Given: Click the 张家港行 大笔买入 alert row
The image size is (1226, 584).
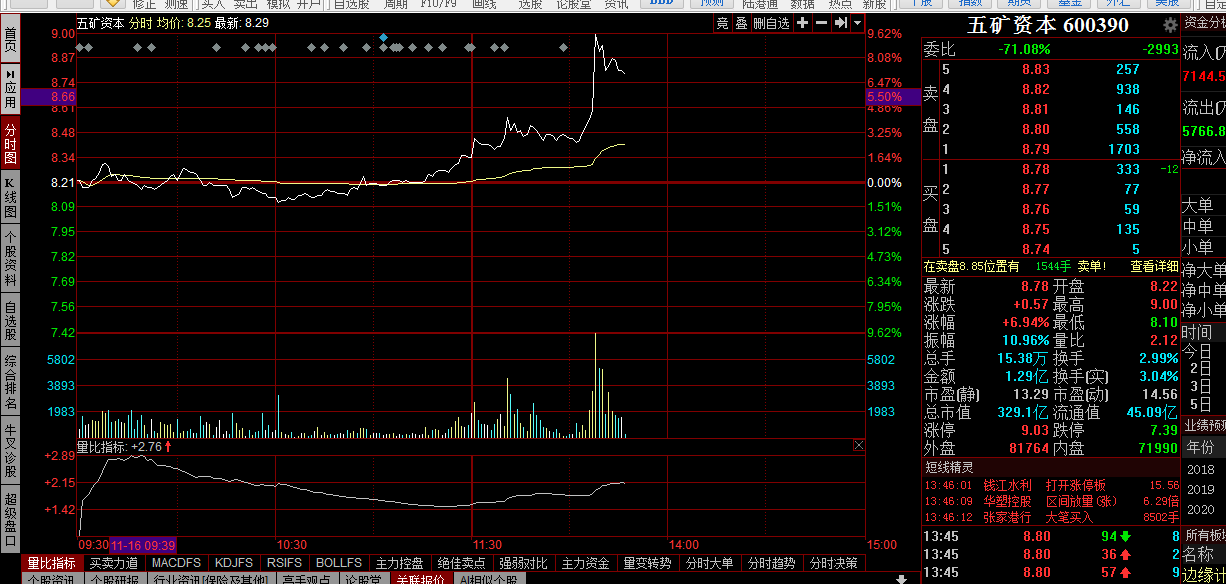Looking at the screenshot, I should point(1051,517).
